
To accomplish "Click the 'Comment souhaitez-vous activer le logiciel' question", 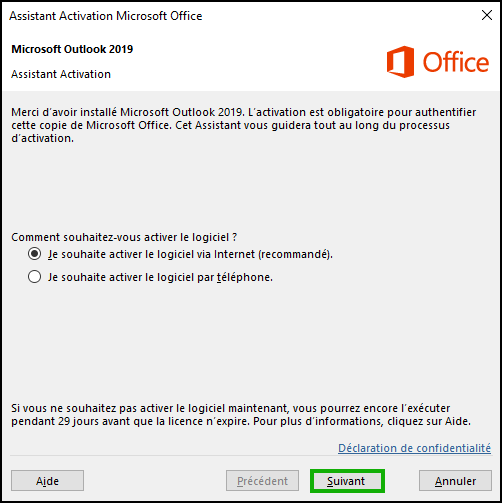I will click(x=124, y=237).
